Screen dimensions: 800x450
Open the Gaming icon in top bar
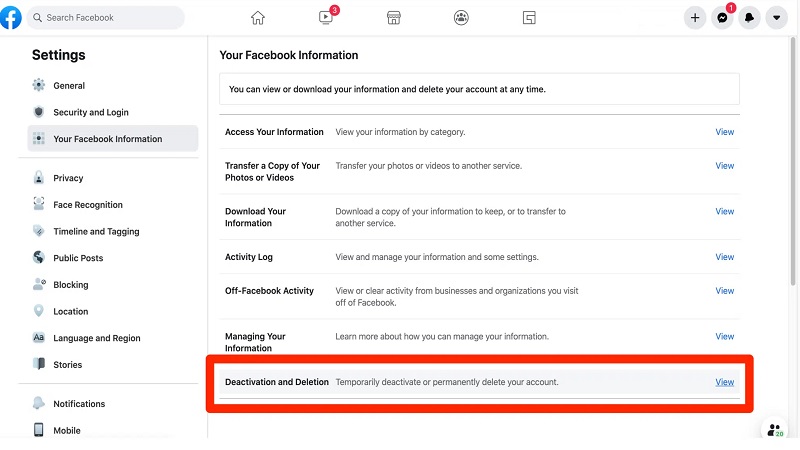point(529,18)
